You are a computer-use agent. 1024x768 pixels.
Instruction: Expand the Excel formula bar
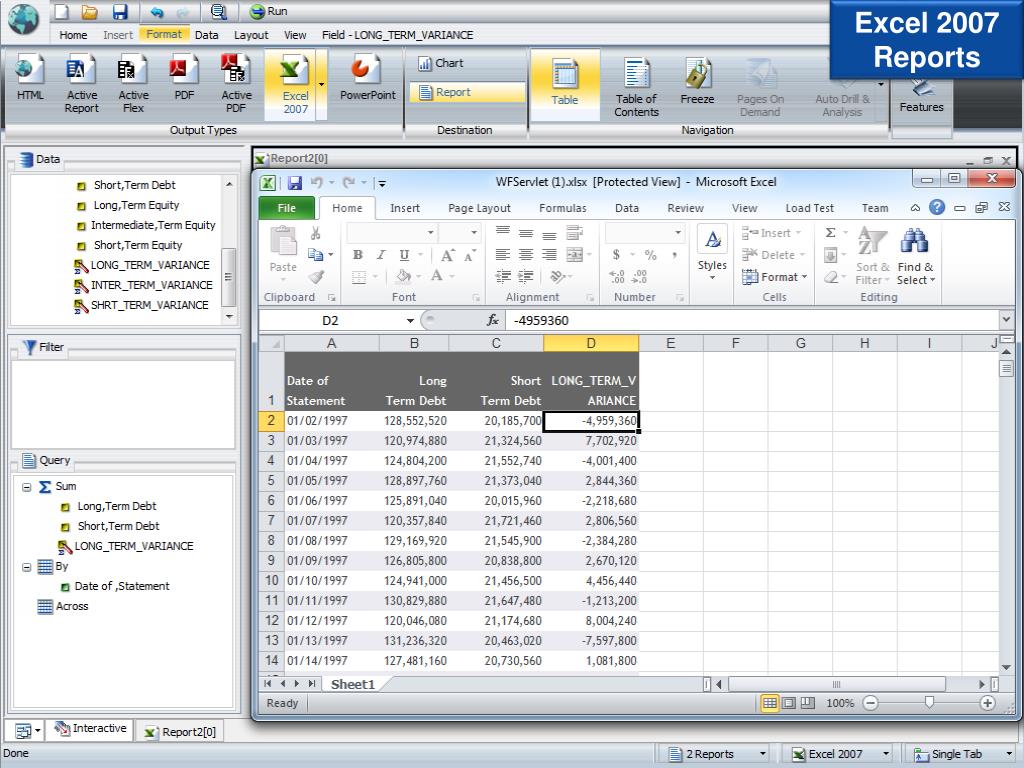[x=1006, y=320]
